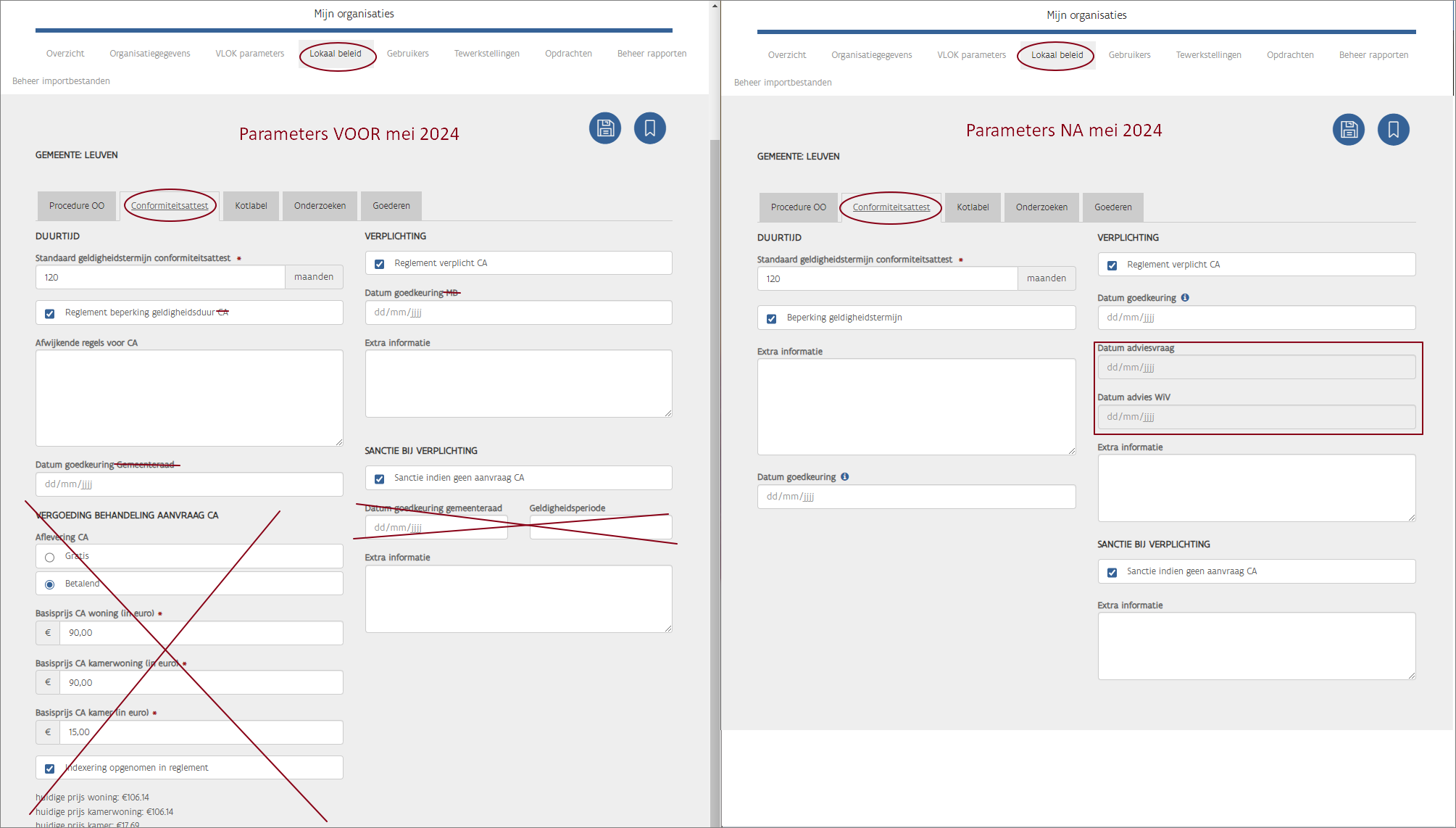Viewport: 1456px width, 828px height.
Task: Open VLOK parameters menu on left
Action: [x=249, y=54]
